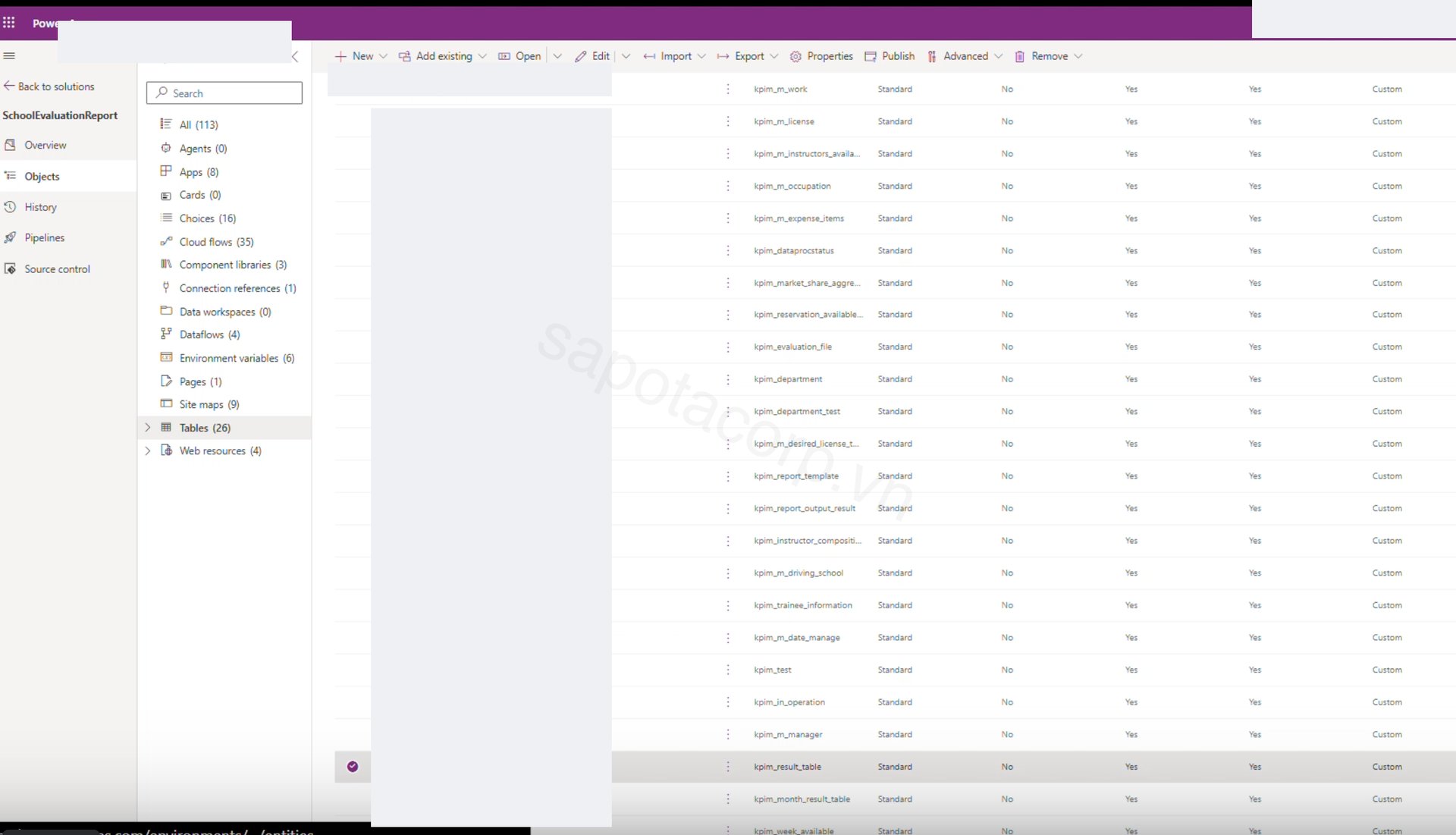Viewport: 1456px width, 835px height.
Task: Click the Web resources icon
Action: (166, 450)
